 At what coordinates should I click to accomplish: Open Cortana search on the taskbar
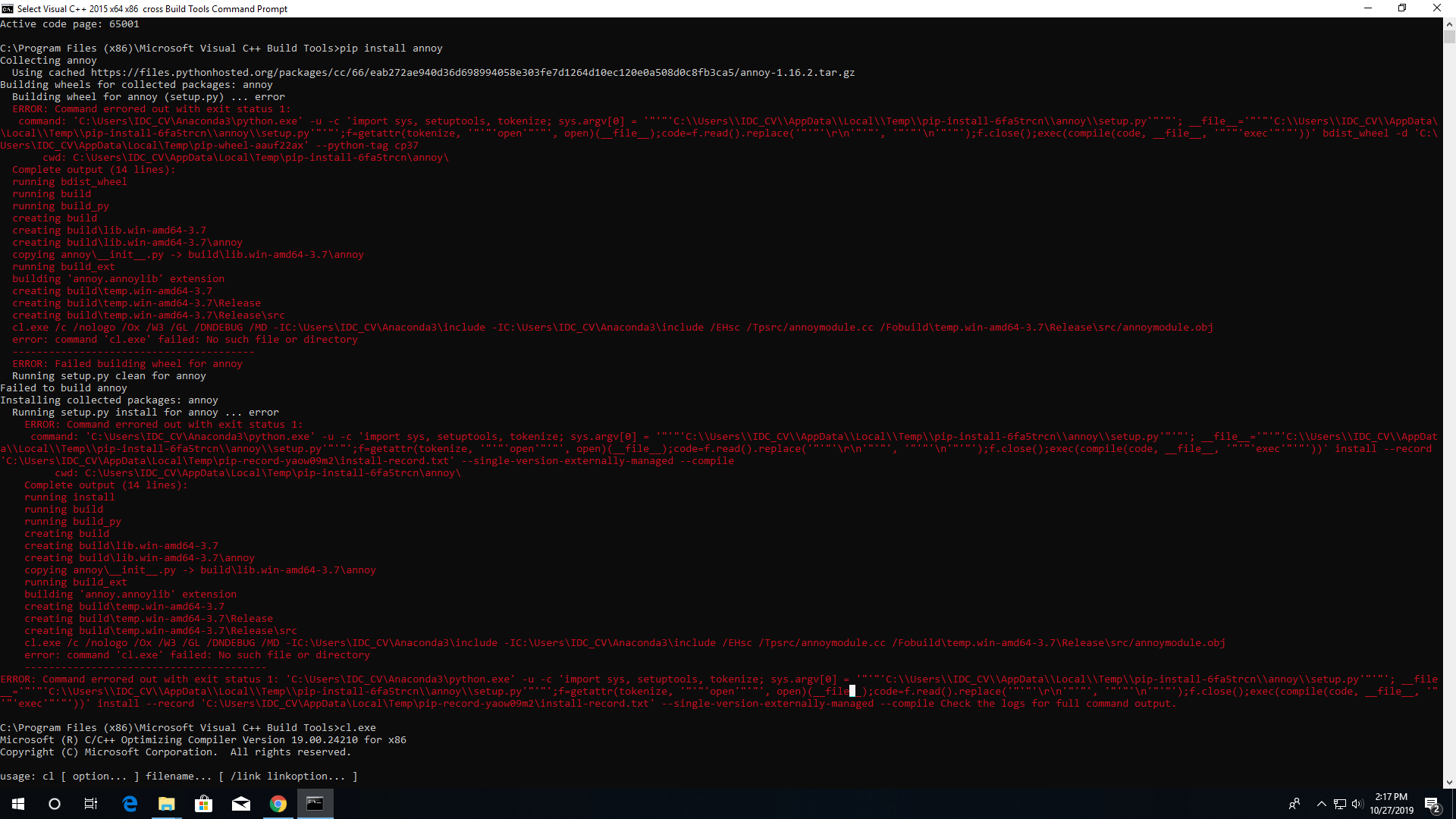click(x=54, y=803)
